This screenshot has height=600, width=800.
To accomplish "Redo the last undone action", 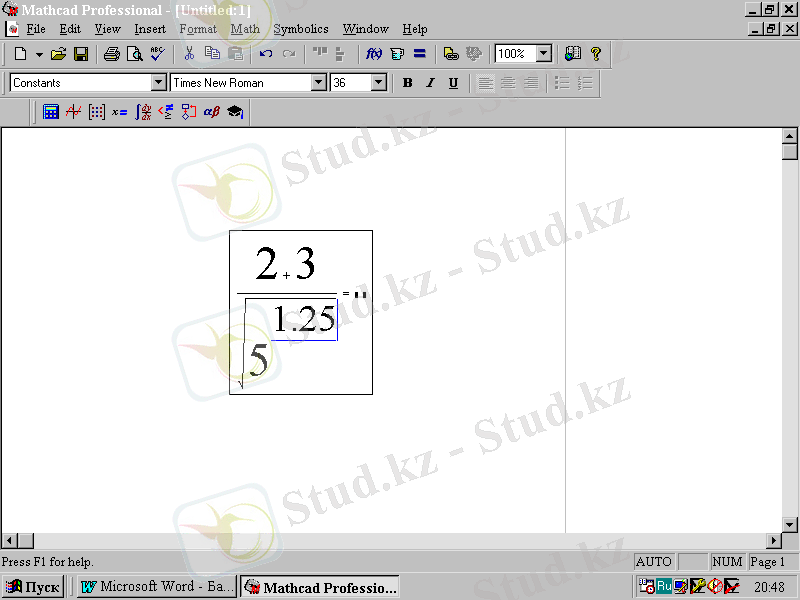I will [x=289, y=54].
